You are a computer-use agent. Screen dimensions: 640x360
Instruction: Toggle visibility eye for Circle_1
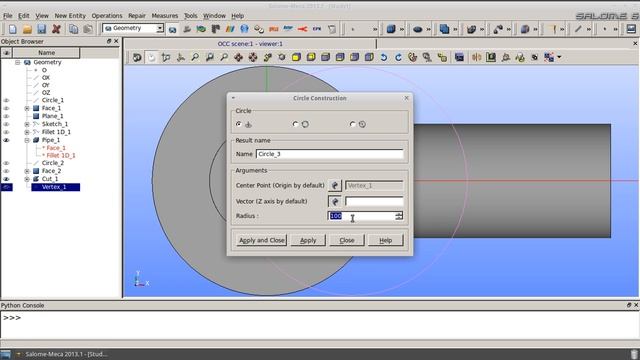[6, 100]
